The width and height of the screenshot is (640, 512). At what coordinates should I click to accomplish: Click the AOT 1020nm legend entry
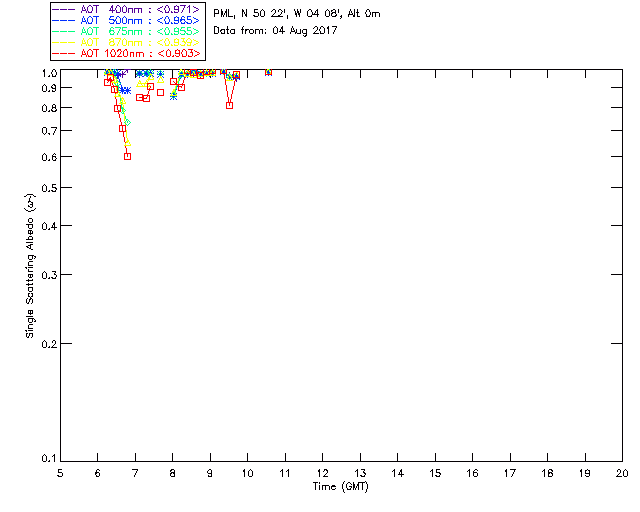tap(126, 53)
